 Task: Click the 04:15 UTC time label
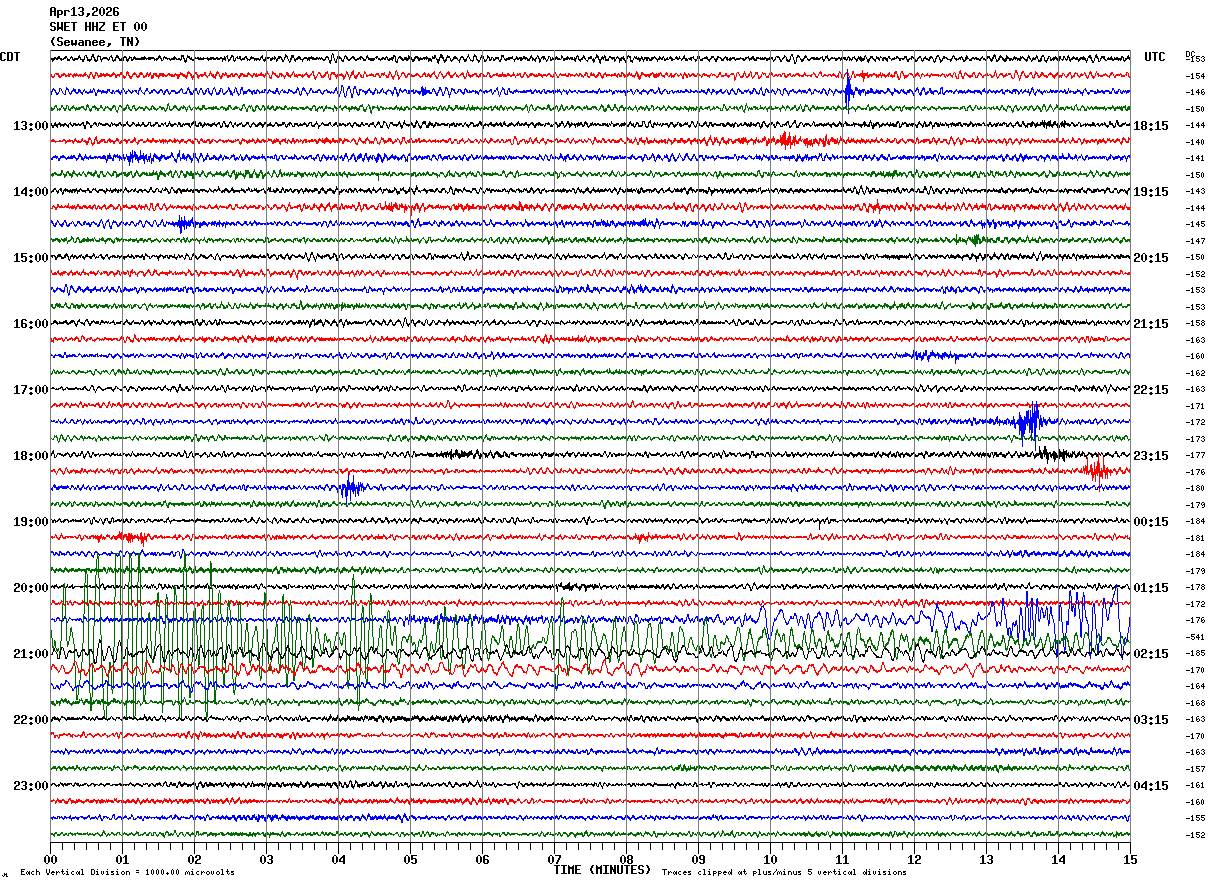click(1150, 786)
